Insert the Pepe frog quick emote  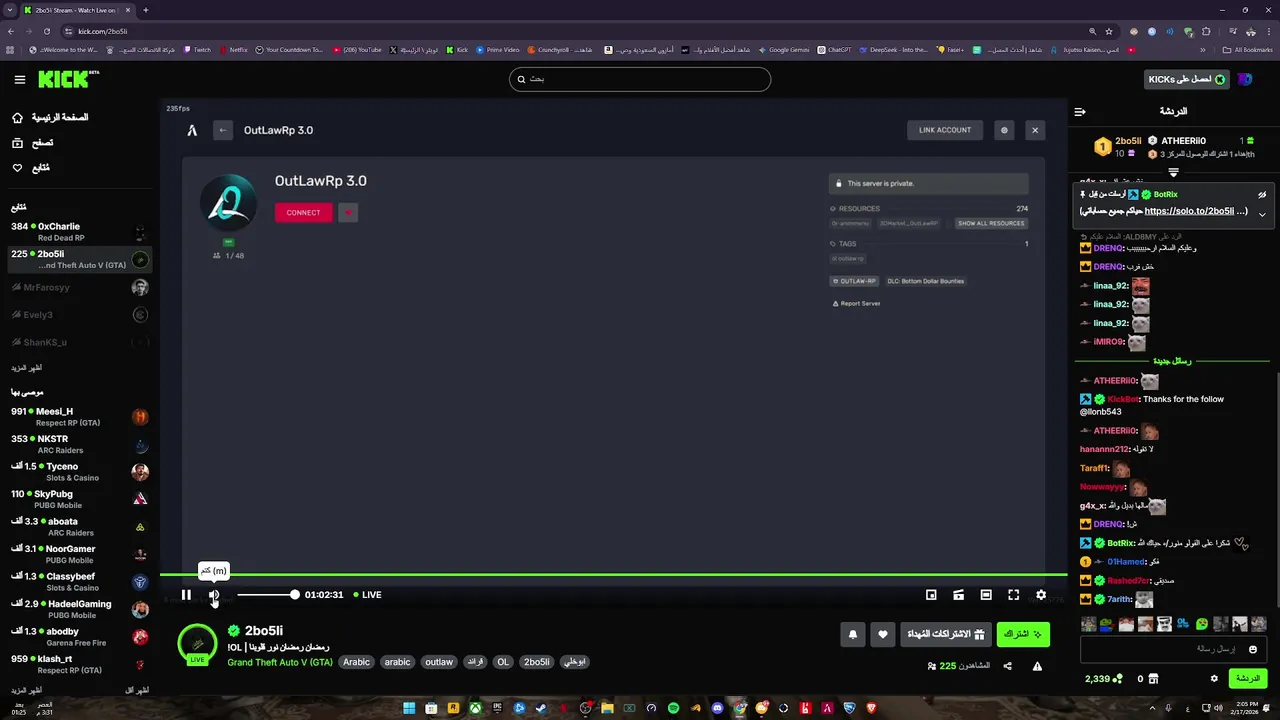click(x=1107, y=624)
